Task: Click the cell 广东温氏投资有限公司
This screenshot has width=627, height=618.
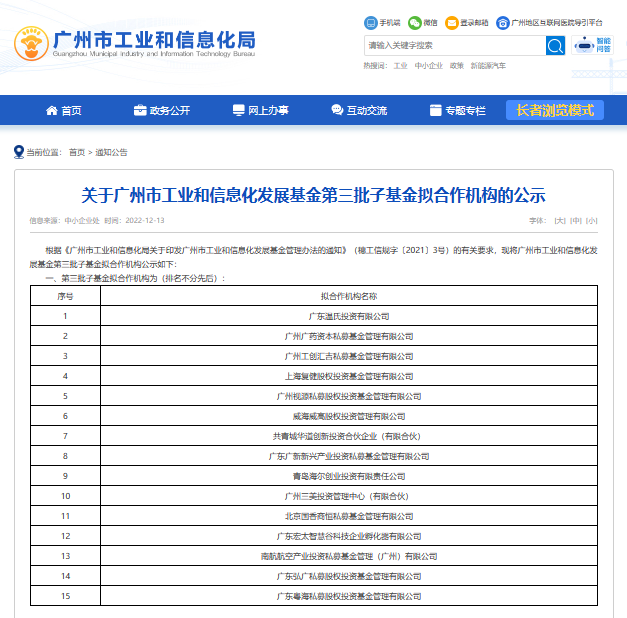Action: pyautogui.click(x=349, y=316)
